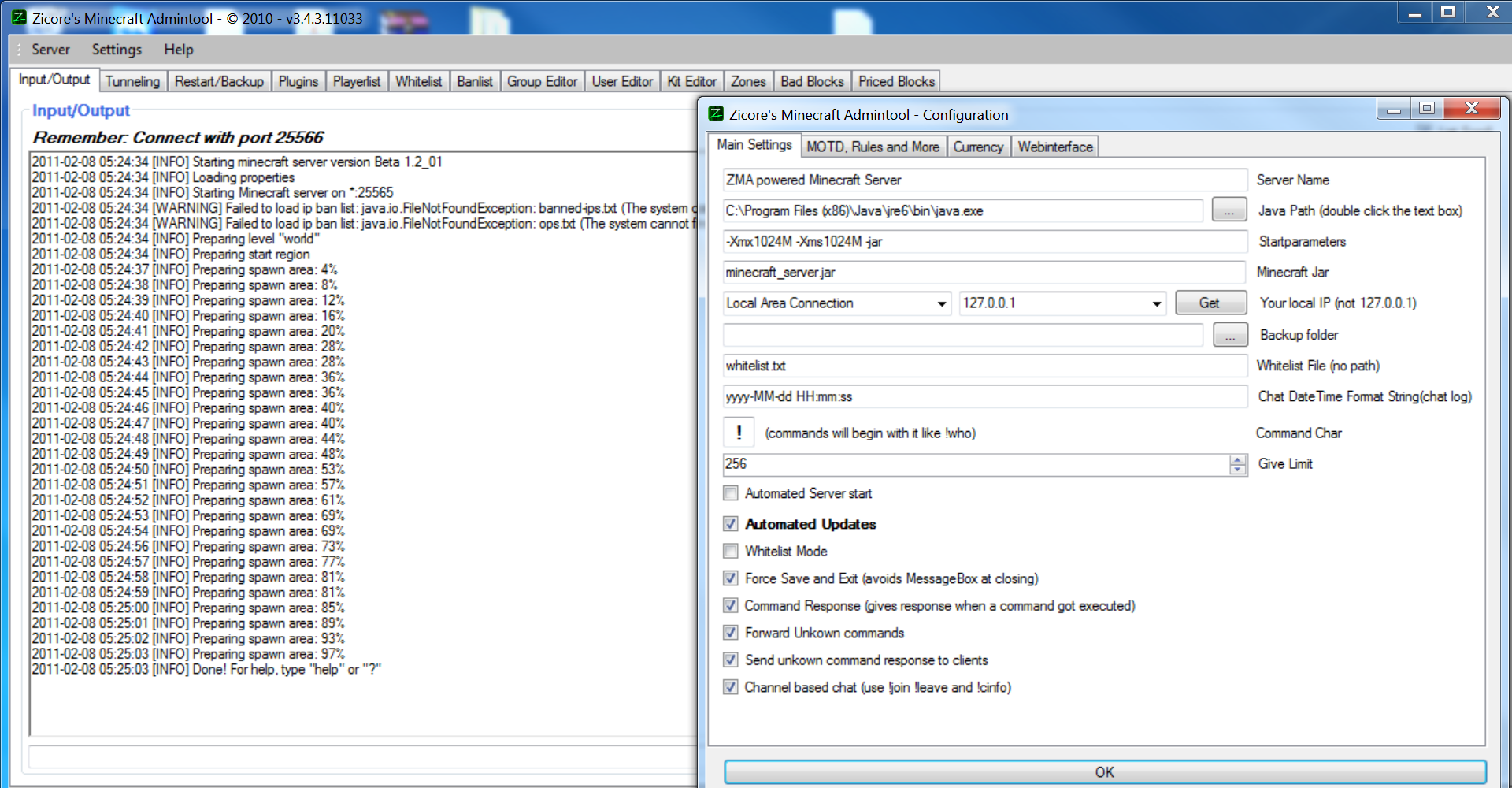
Task: Open the Settings menu
Action: pos(117,49)
